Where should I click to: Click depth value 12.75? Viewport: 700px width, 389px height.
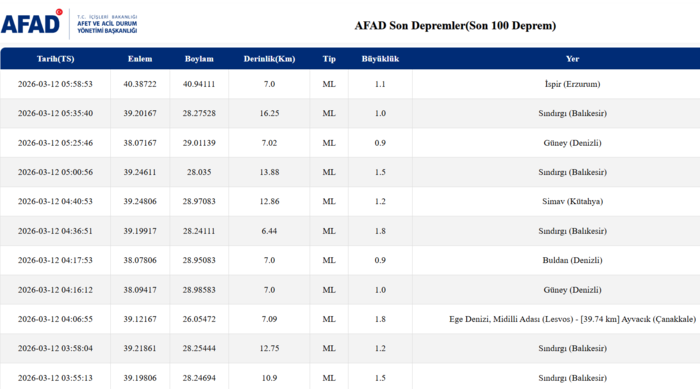(x=269, y=348)
